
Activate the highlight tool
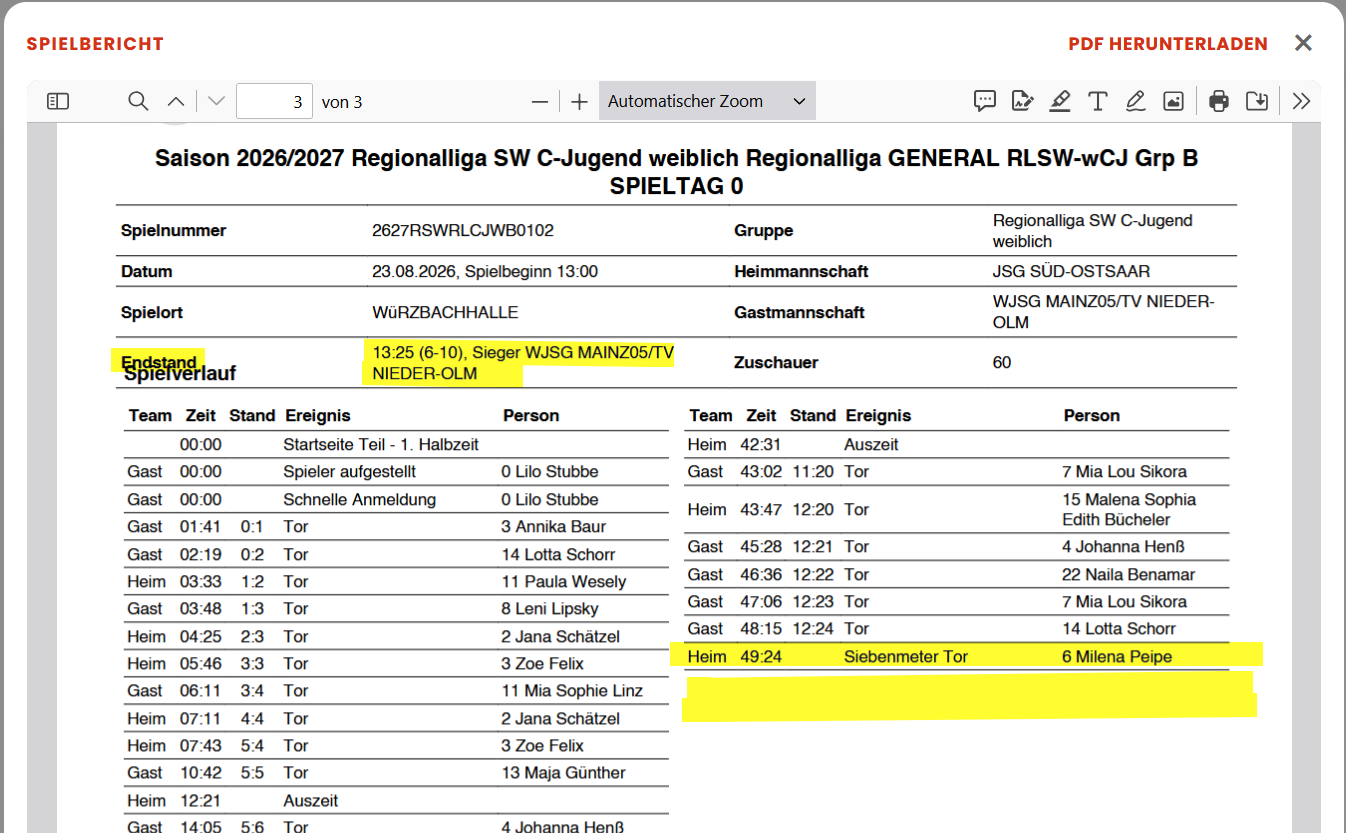tap(1060, 101)
